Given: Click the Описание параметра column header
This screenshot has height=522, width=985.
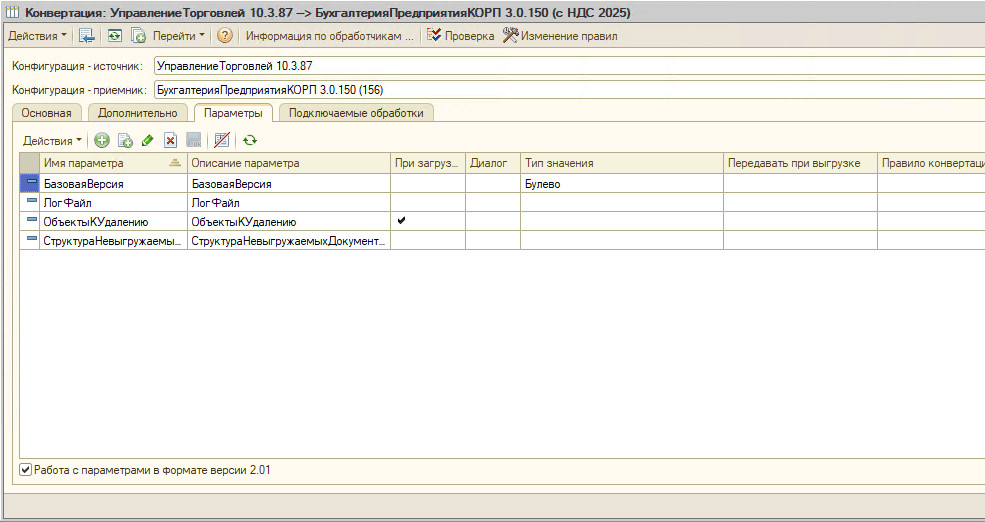Looking at the screenshot, I should (x=289, y=163).
